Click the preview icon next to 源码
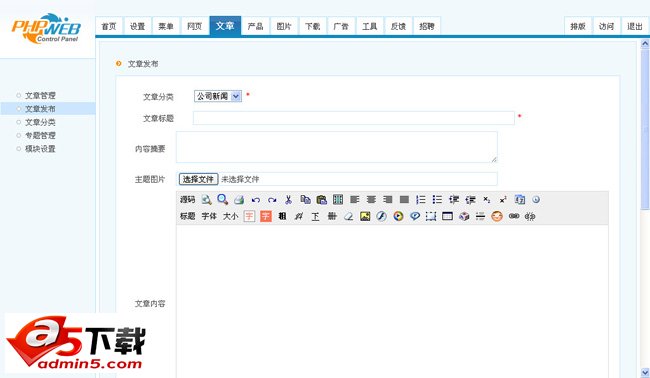Screen dimensions: 650x378 206,200
